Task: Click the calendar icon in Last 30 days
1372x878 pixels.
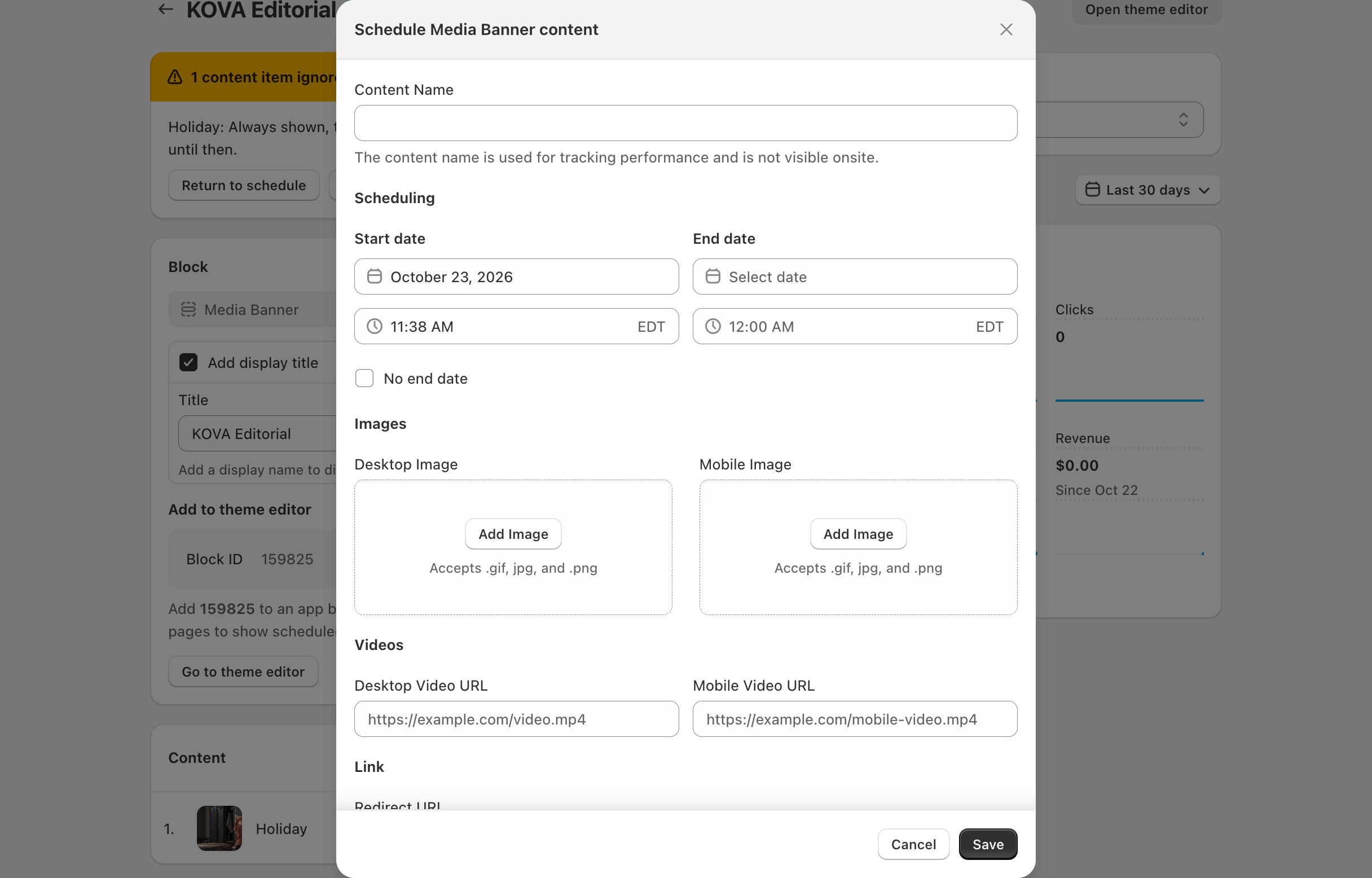Action: [1093, 189]
